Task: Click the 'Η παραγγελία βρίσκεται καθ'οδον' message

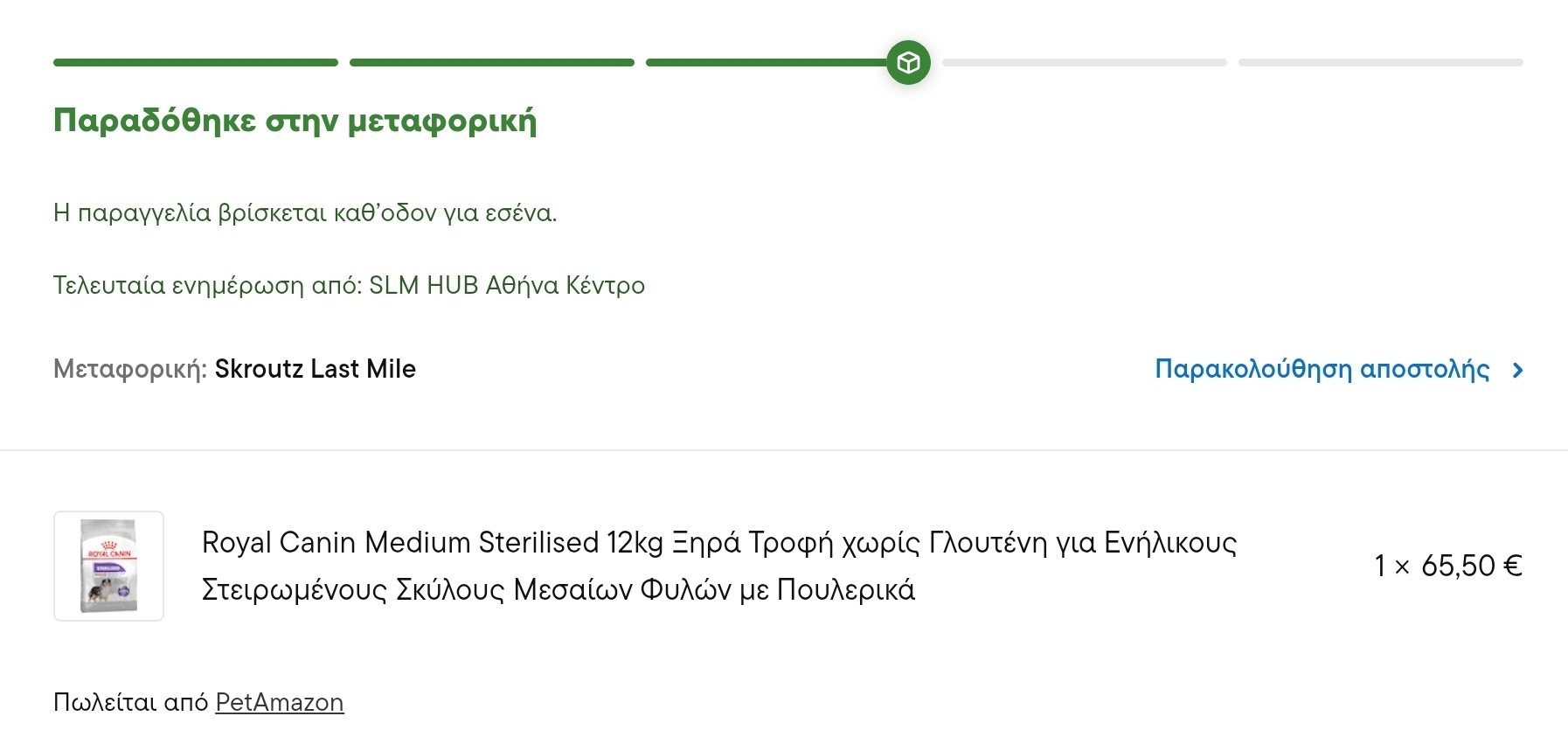Action: 305,212
